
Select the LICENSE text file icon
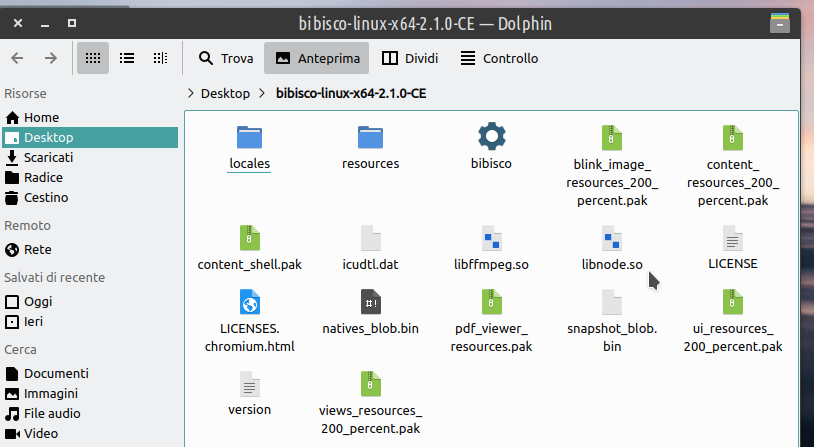click(733, 238)
